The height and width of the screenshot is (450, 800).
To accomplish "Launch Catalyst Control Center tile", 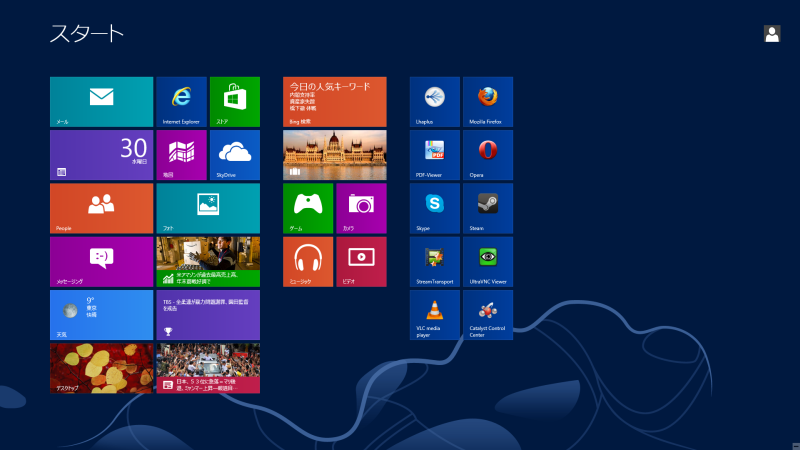I will pos(488,315).
